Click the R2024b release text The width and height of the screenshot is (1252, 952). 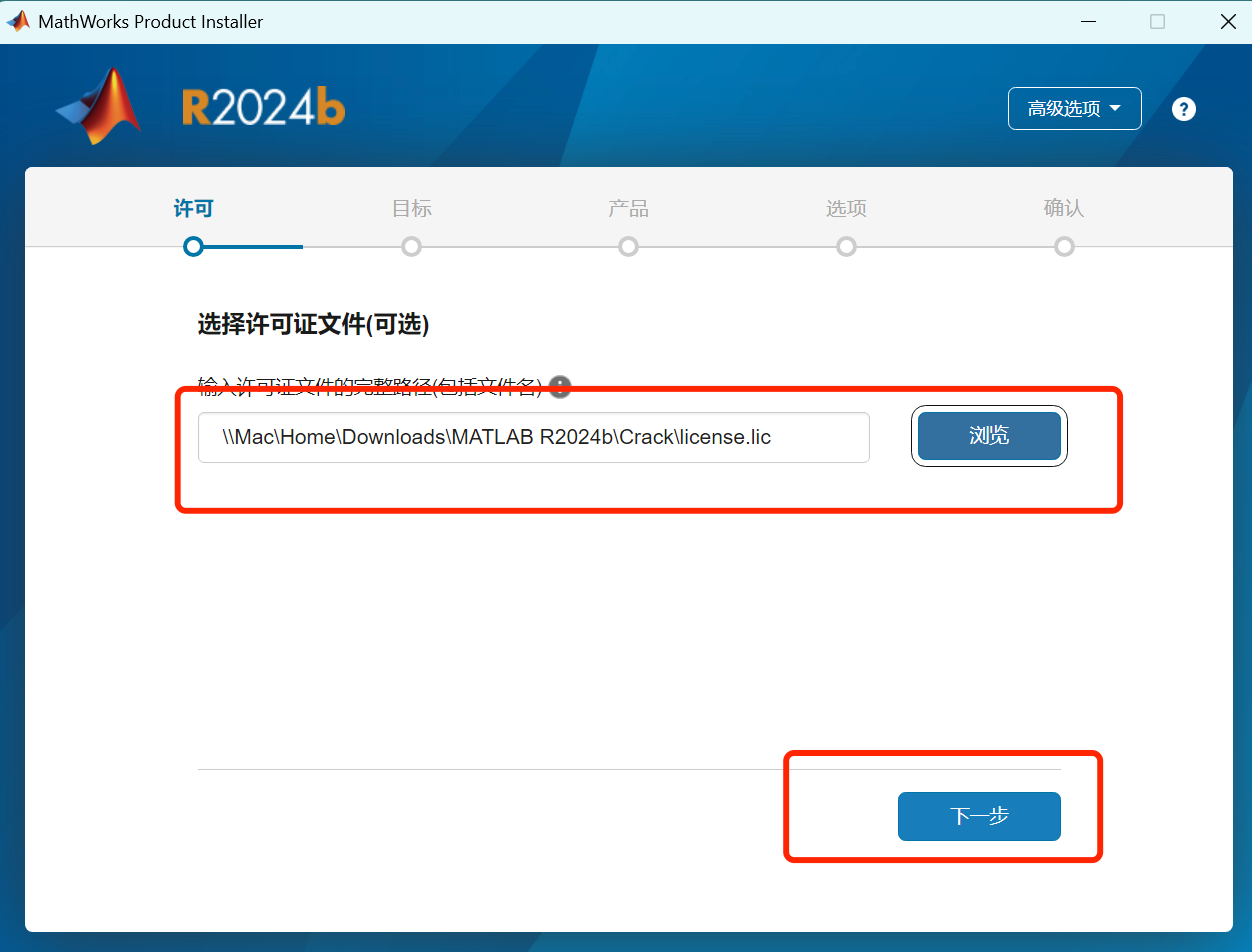coord(264,107)
